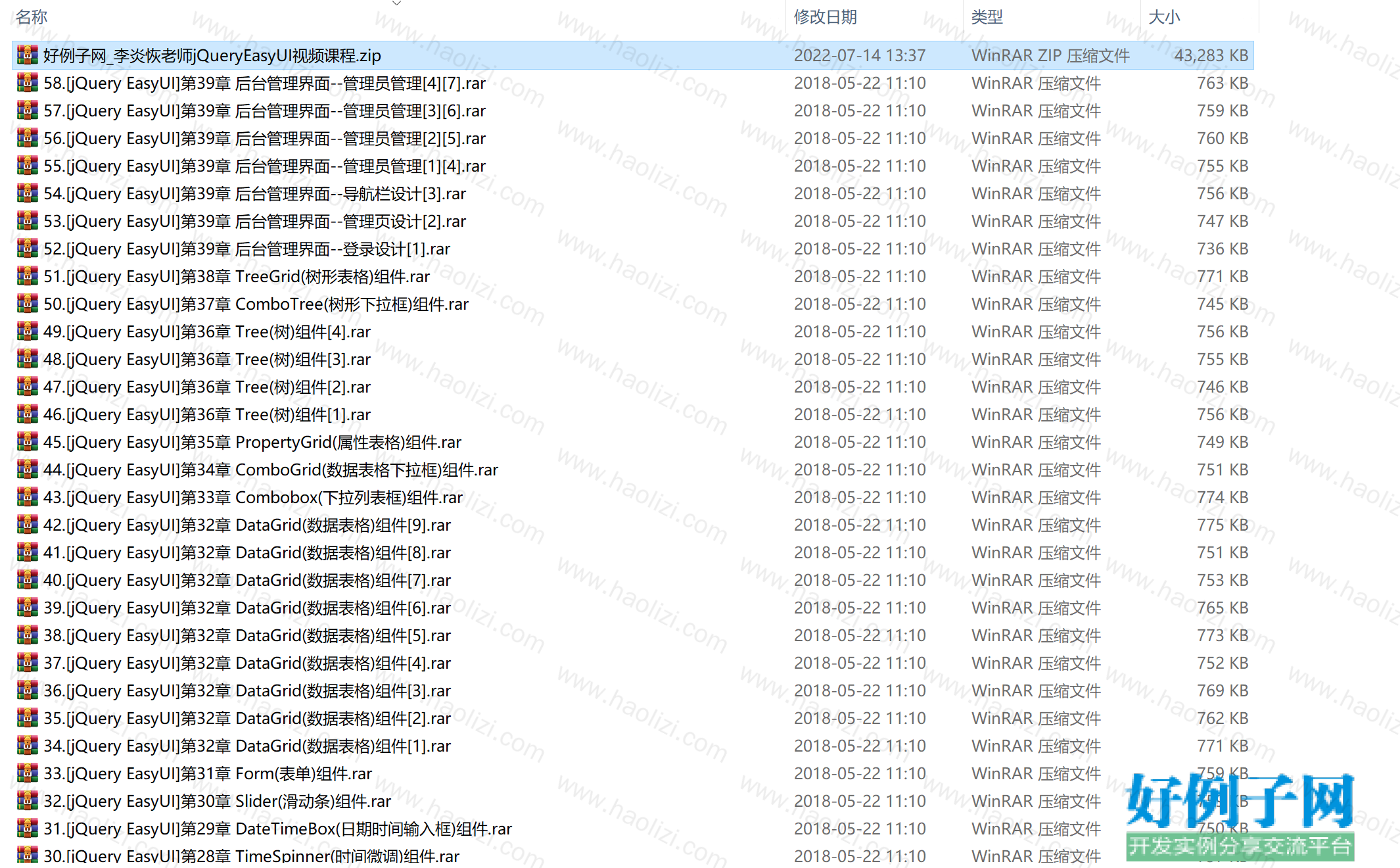The height and width of the screenshot is (868, 1400).
Task: Click the archive icon of file 40 DataGrid[7].rar
Action: coord(27,580)
